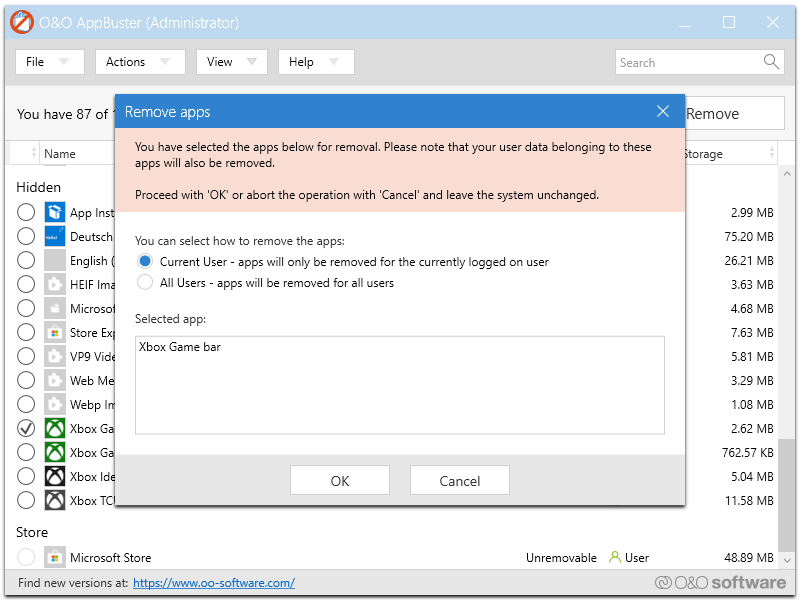The width and height of the screenshot is (800, 600).
Task: Click the Hidden category heading
Action: 38,187
